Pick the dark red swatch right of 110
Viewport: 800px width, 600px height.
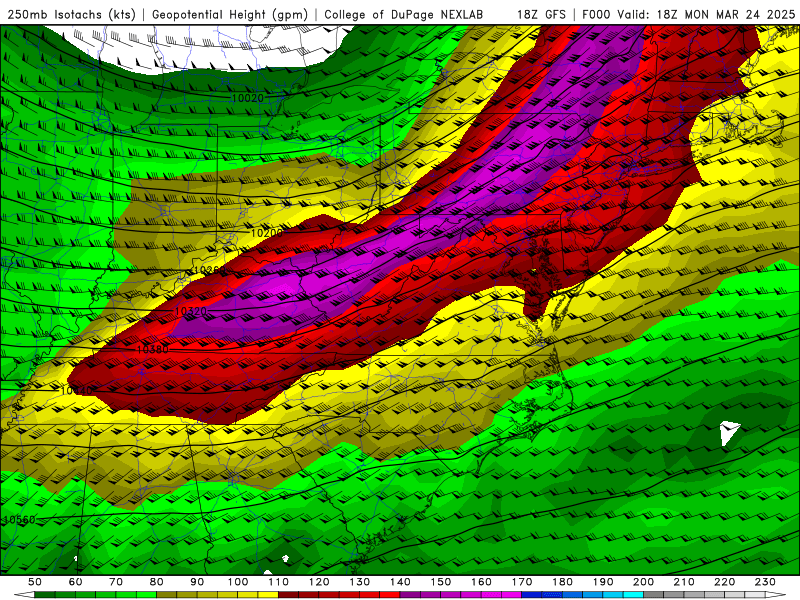click(x=288, y=595)
